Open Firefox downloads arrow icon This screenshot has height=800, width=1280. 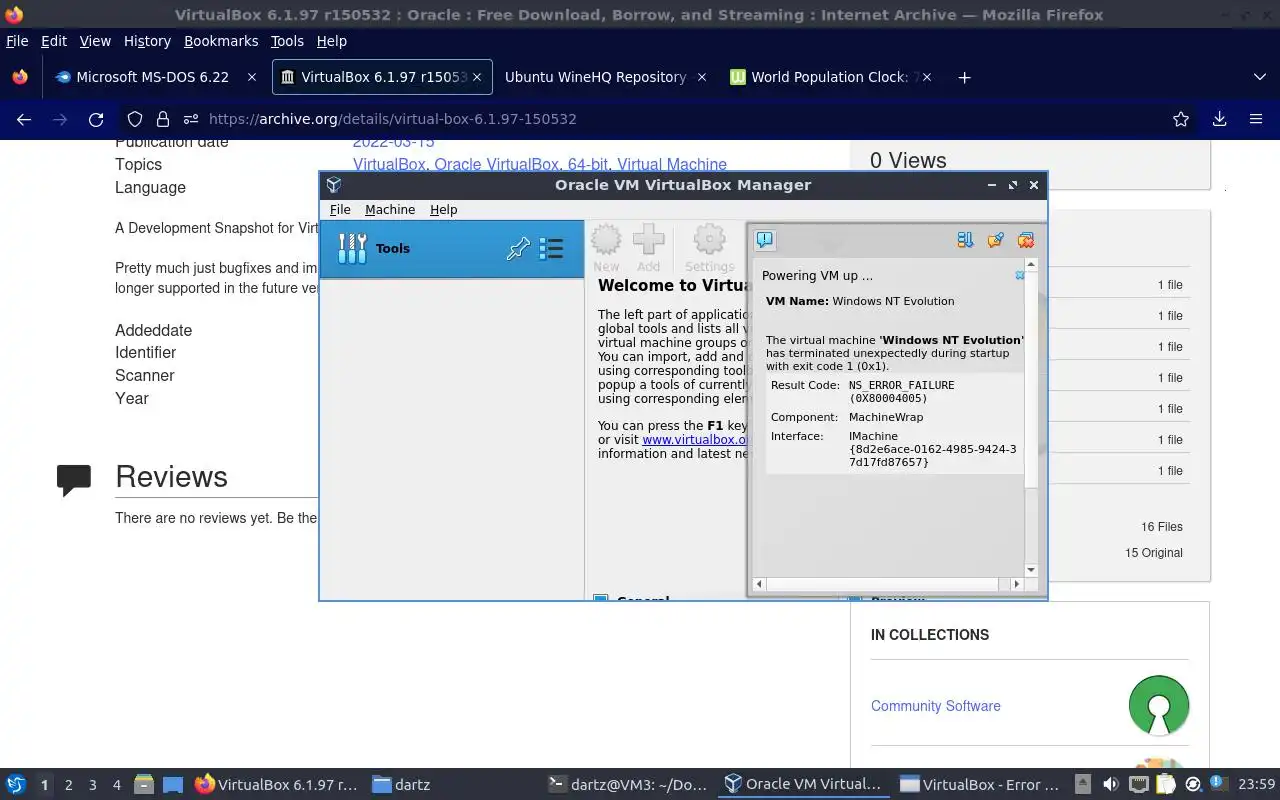click(x=1219, y=119)
